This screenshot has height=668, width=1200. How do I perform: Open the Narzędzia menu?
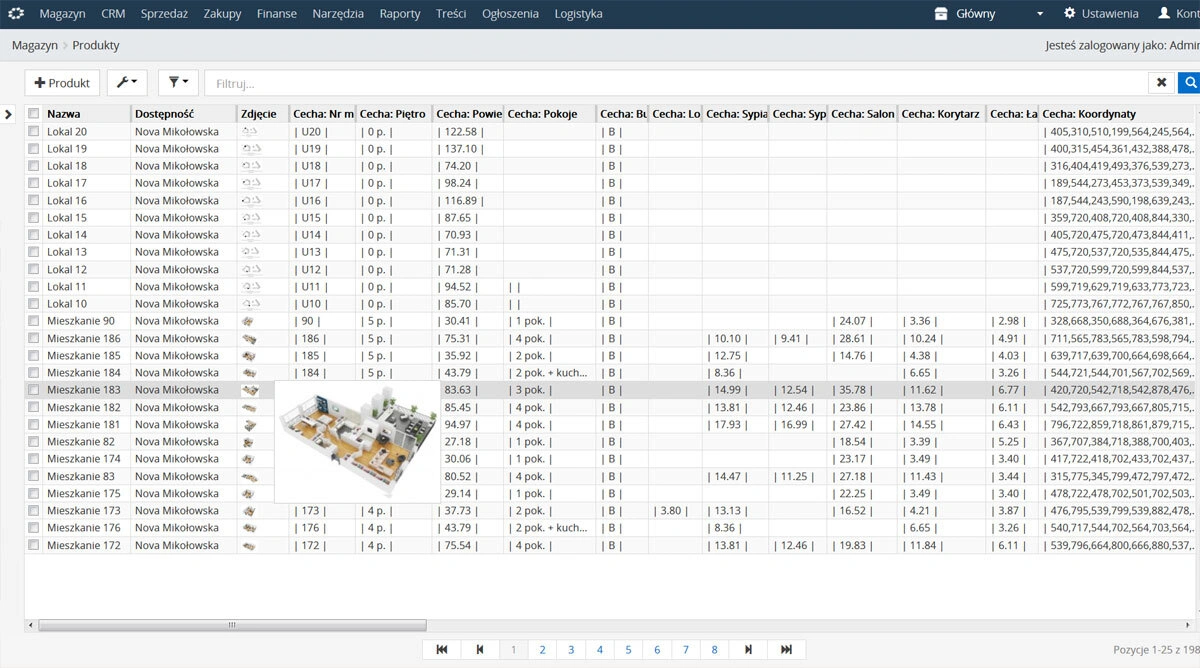[x=338, y=14]
